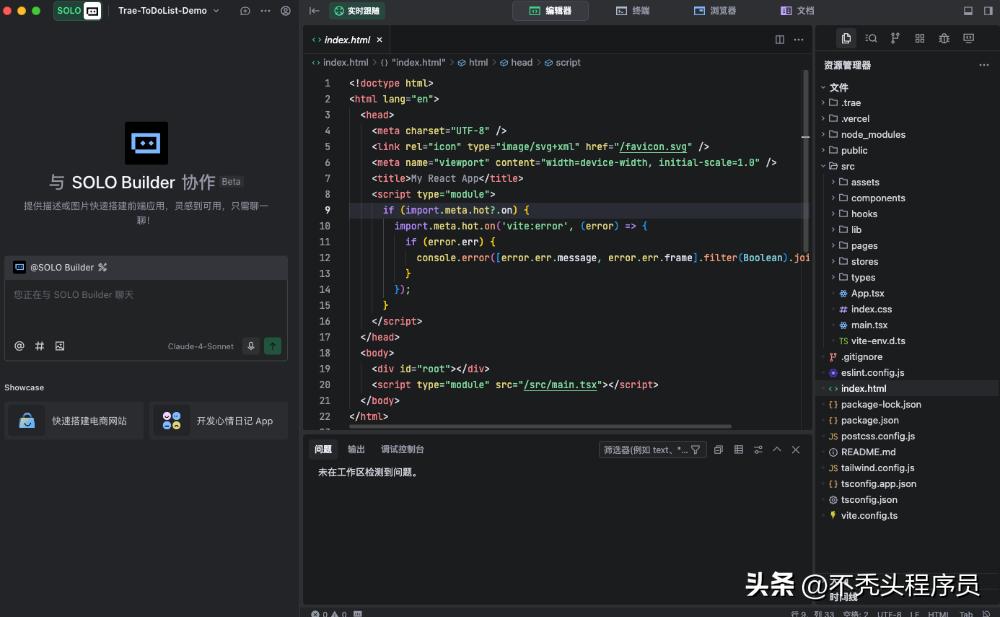Select the Explorer (资源管理器) icon in sidebar

pos(847,38)
